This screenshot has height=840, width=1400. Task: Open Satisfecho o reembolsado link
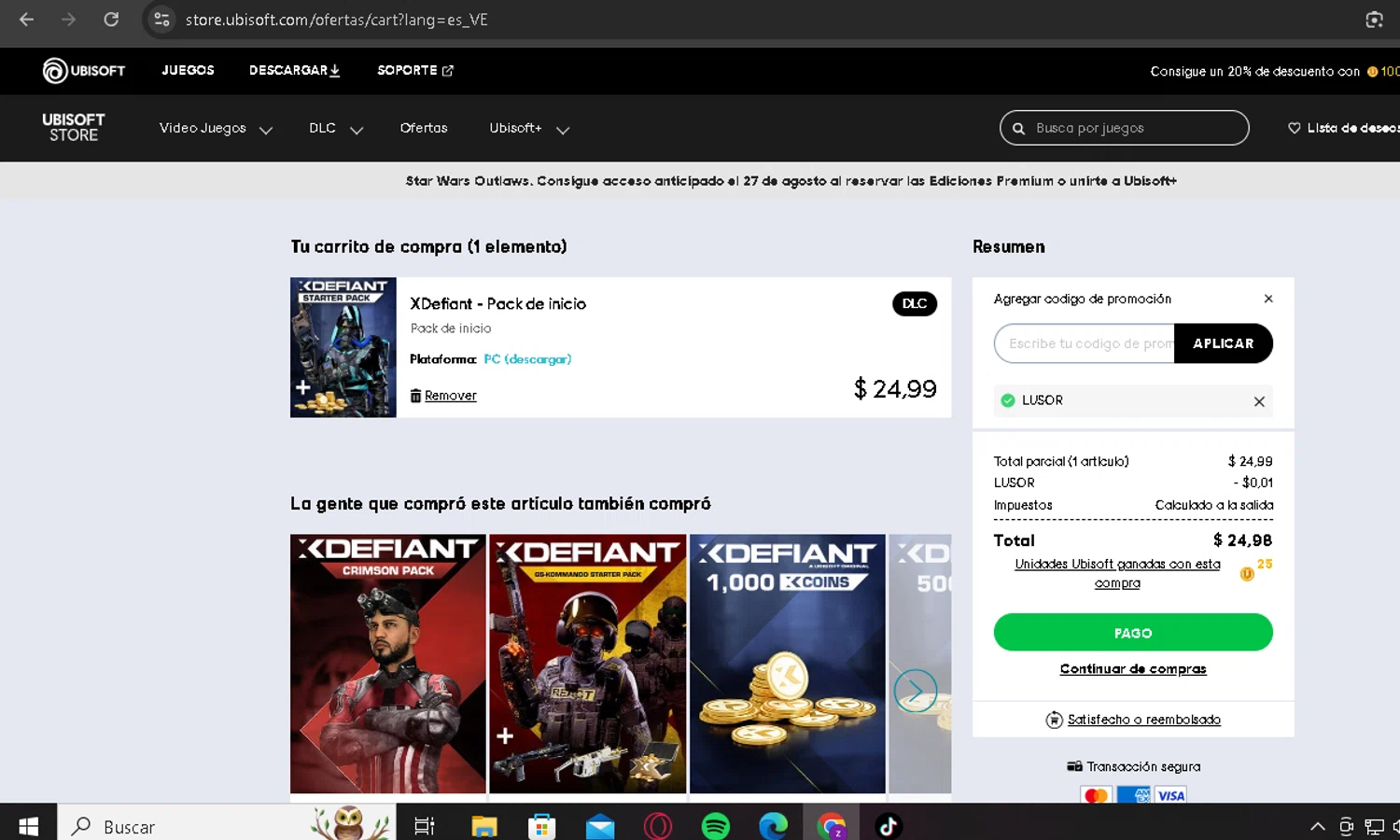point(1143,720)
